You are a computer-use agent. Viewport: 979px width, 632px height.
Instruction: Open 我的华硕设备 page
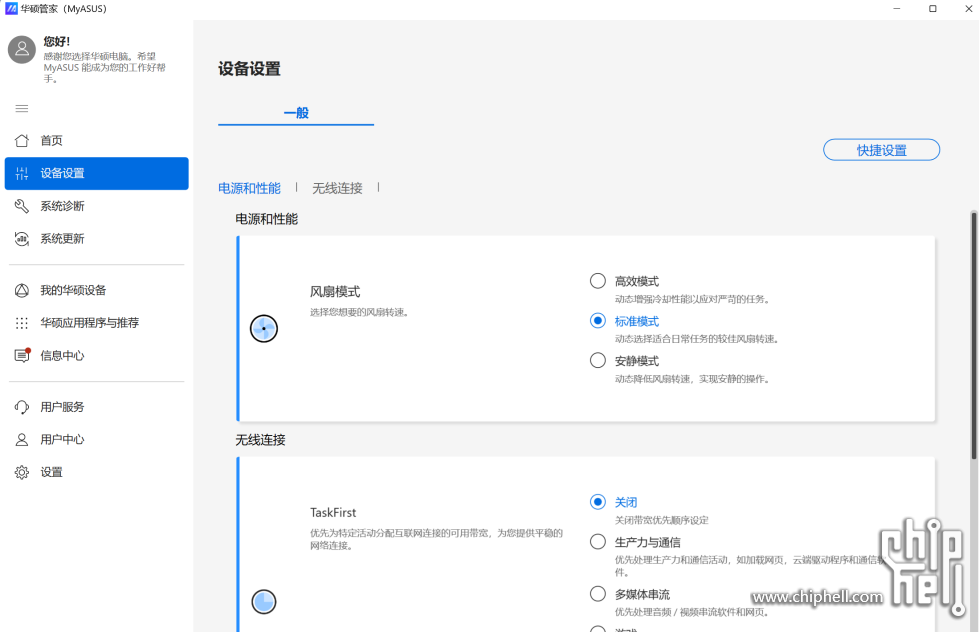tap(96, 290)
